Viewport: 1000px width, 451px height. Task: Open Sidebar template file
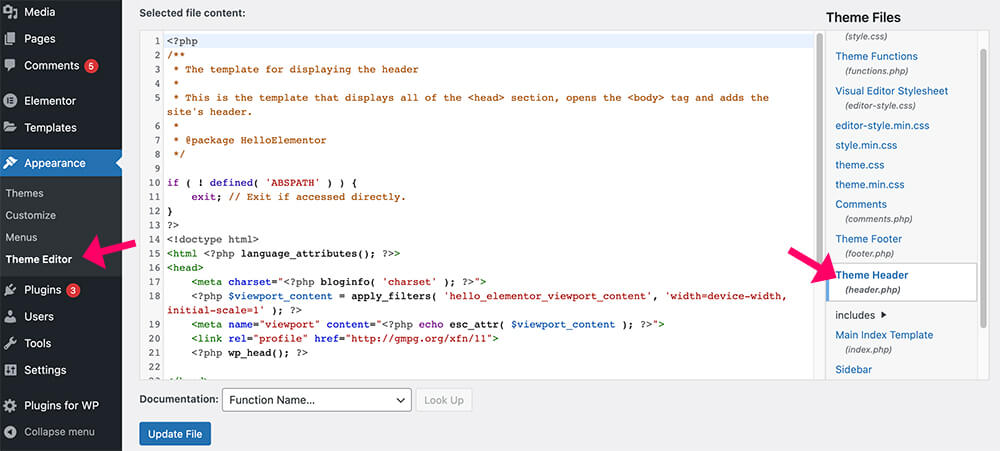pos(853,369)
